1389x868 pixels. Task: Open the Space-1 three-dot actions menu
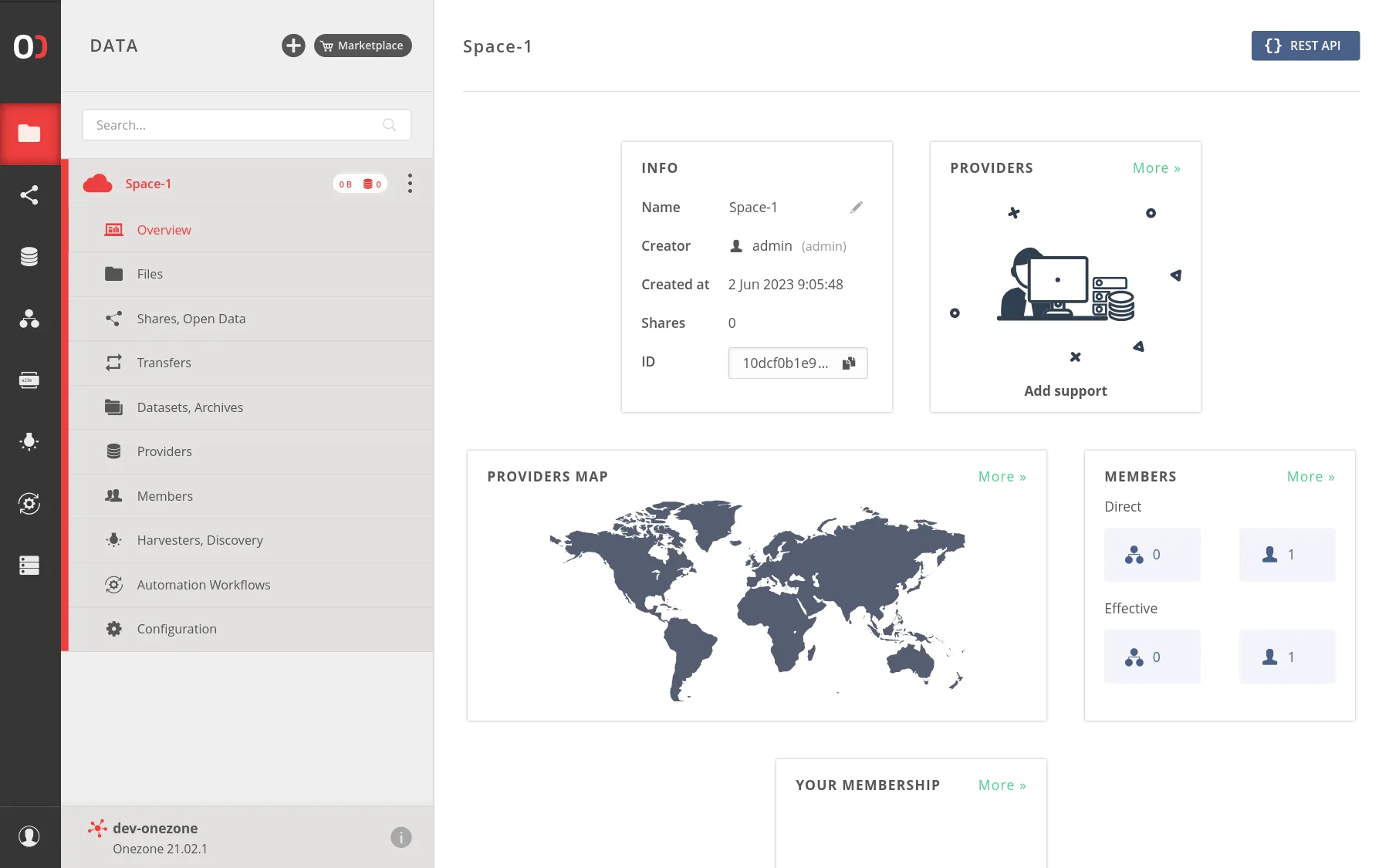[x=410, y=184]
